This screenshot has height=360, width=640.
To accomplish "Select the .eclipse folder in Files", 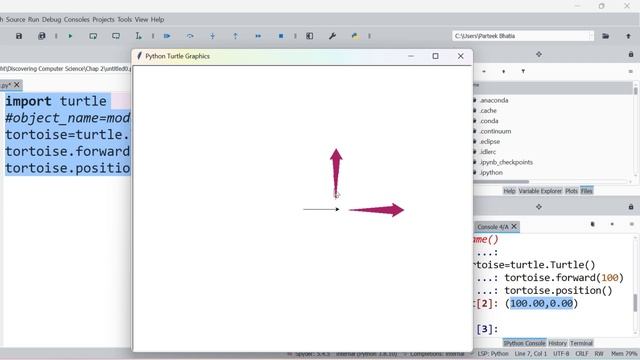I will 490,142.
